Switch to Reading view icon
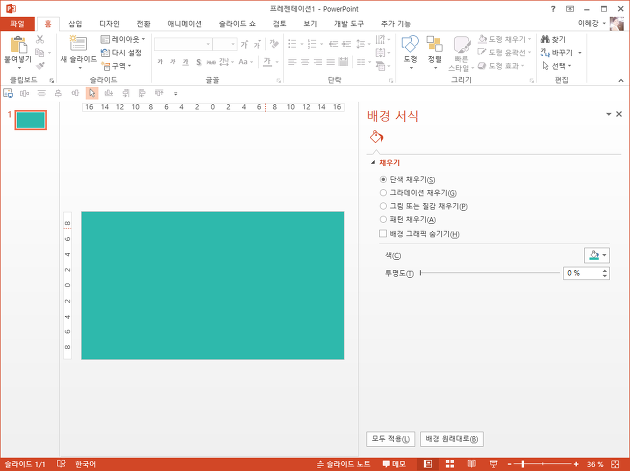 [x=472, y=464]
